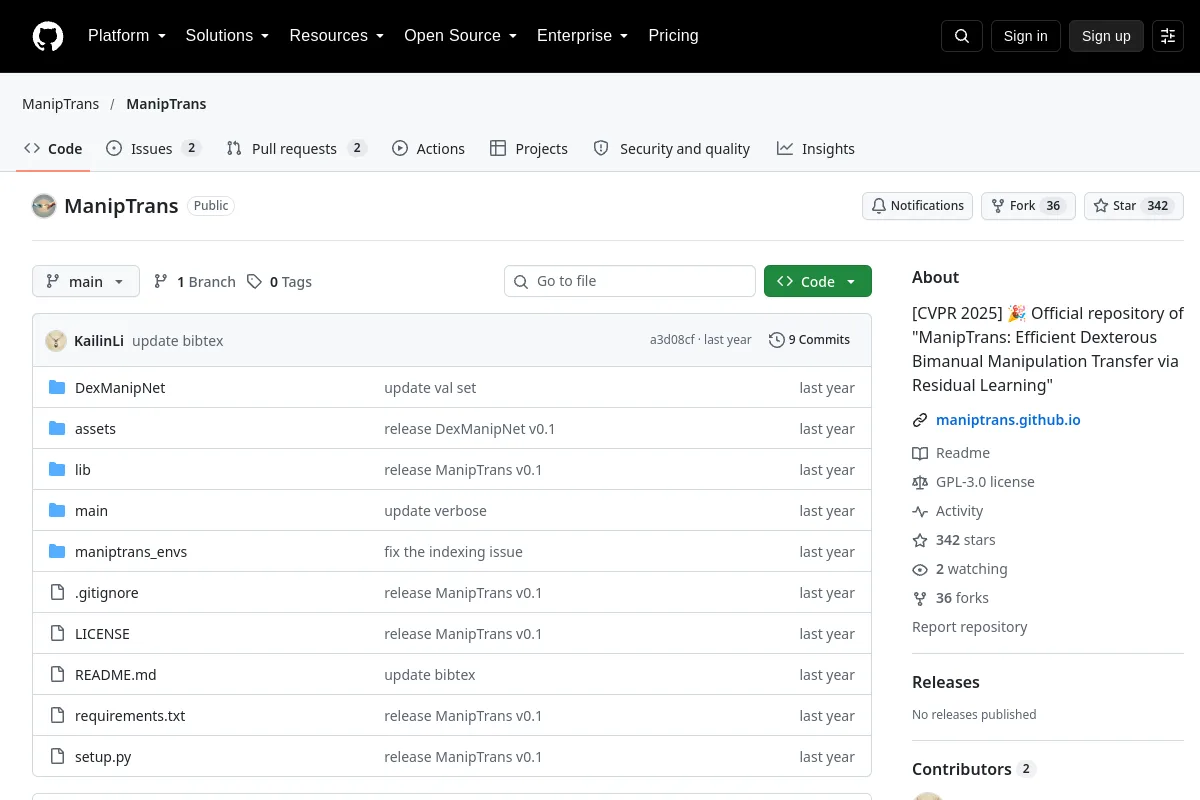Click the scales icon next to GPL-3.0 license

[920, 482]
